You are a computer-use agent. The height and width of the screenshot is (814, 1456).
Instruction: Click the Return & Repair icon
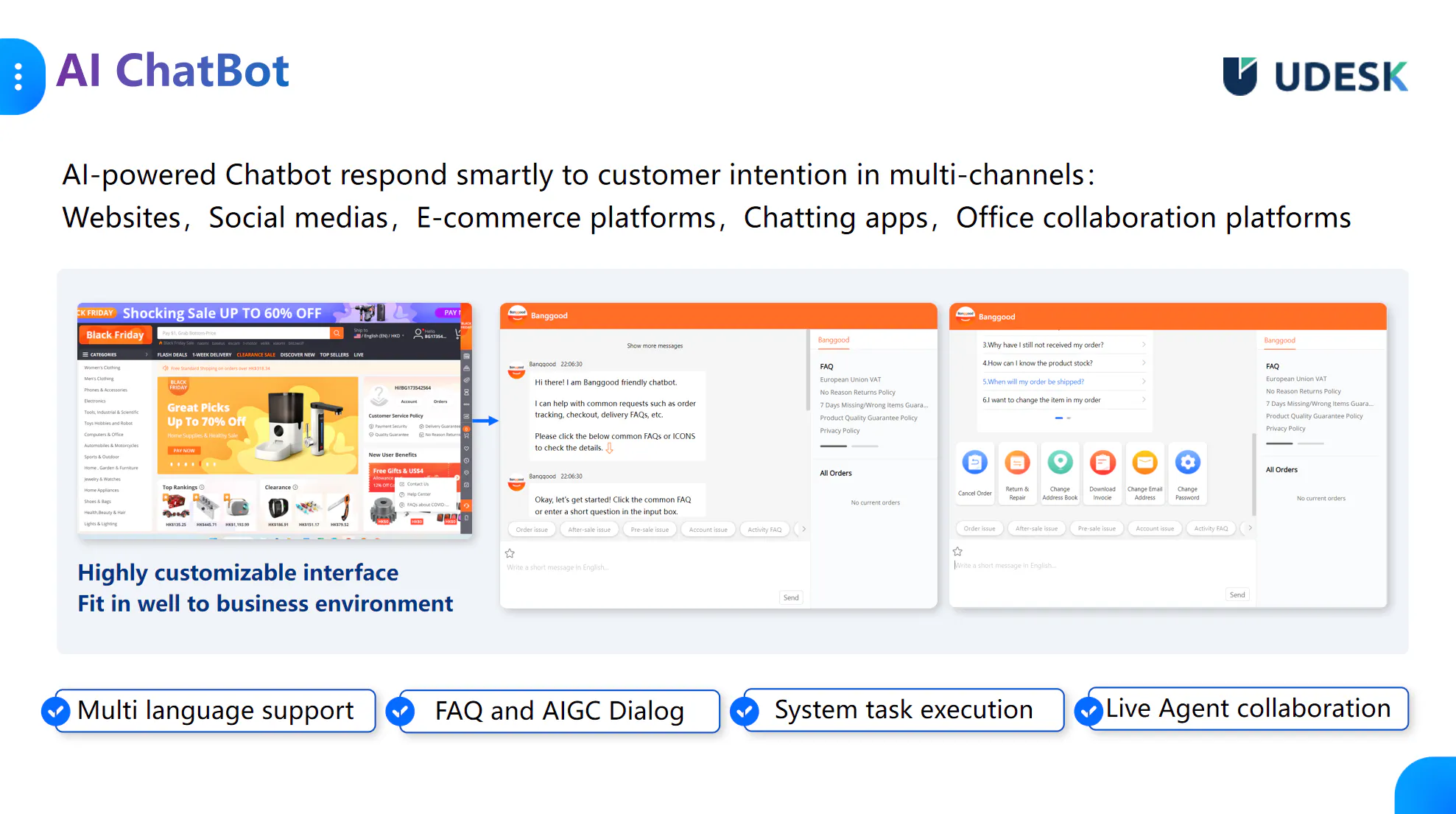[x=1017, y=463]
